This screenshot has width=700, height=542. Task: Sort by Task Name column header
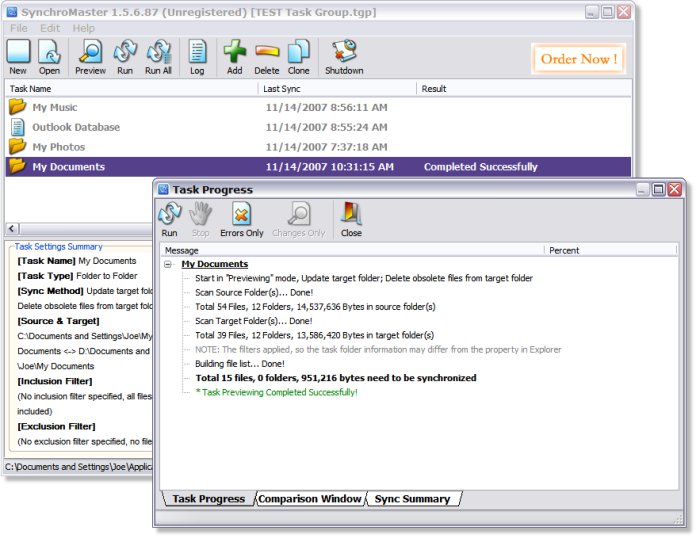[x=131, y=89]
